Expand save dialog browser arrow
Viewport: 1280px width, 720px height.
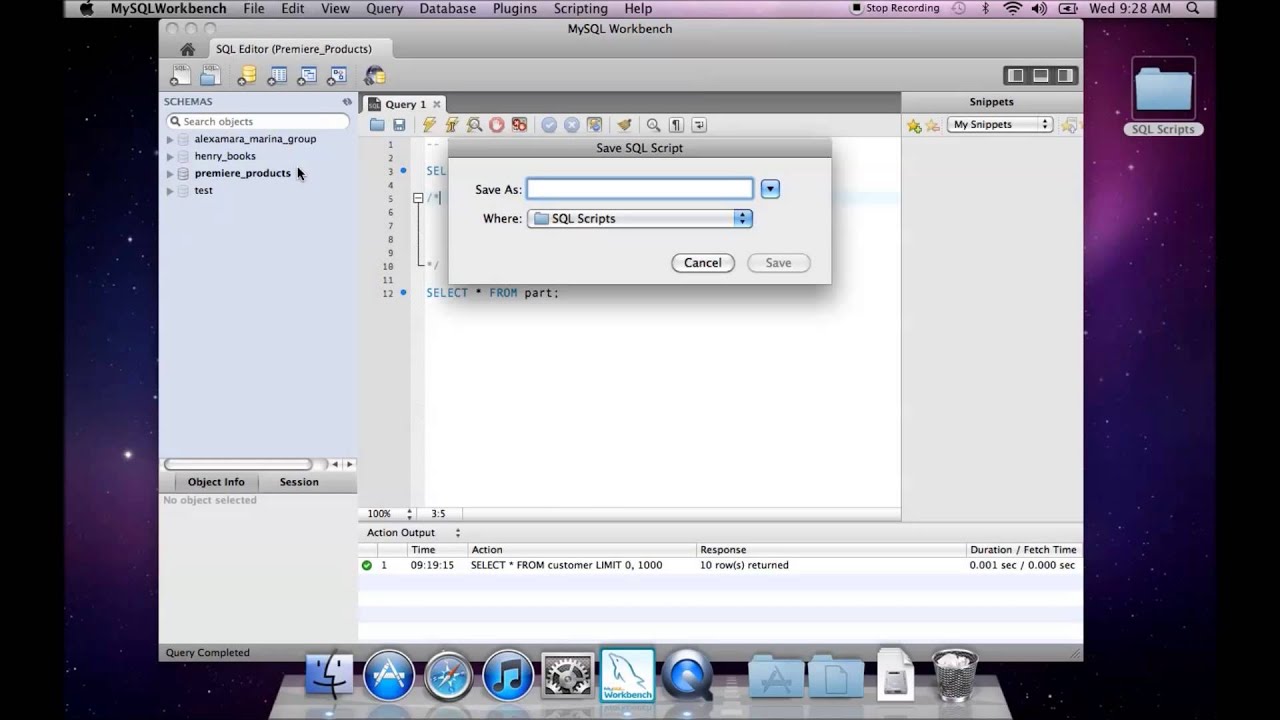770,189
